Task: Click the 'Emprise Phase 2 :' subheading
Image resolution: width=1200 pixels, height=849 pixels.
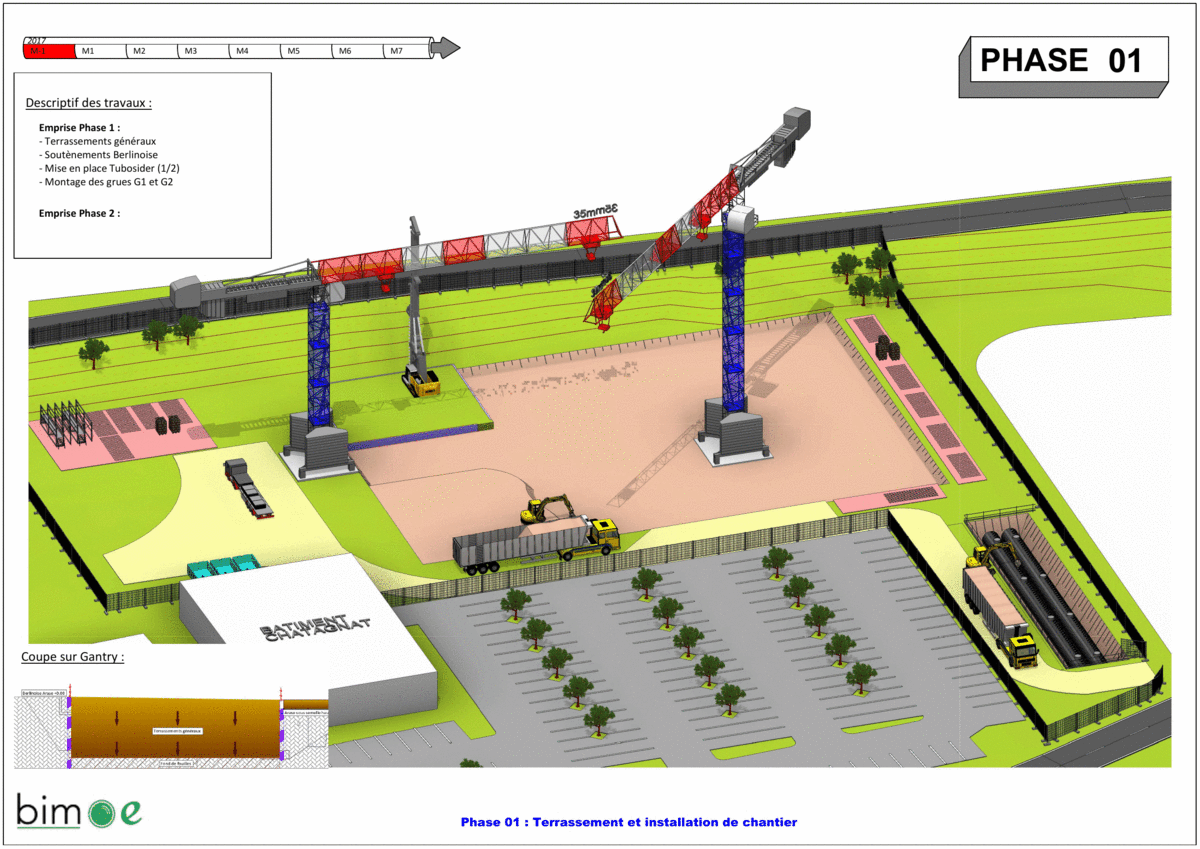Action: point(80,213)
